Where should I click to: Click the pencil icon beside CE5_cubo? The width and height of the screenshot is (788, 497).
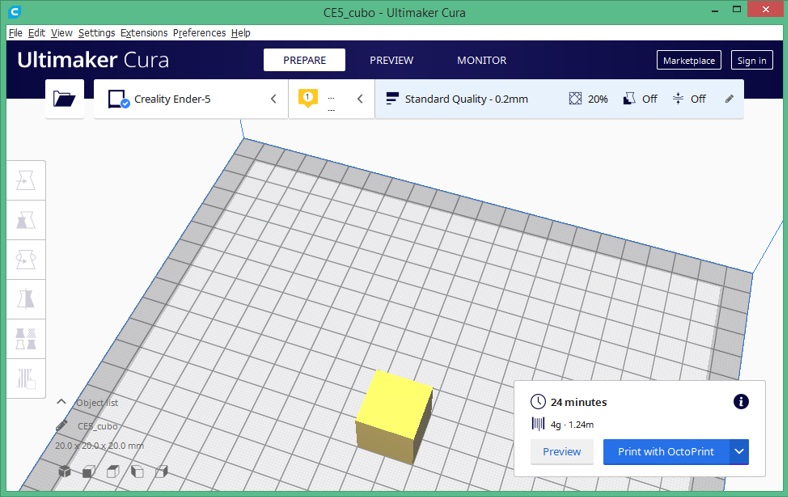(61, 426)
